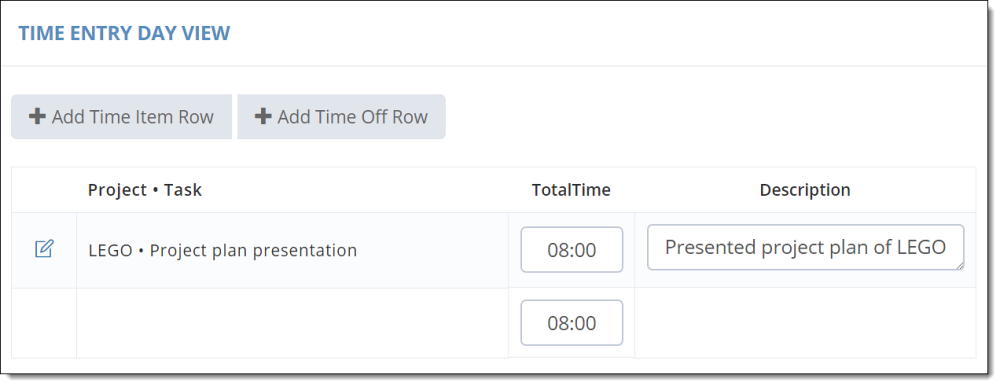The height and width of the screenshot is (386, 1000).
Task: Add a new time off row
Action: 341,117
